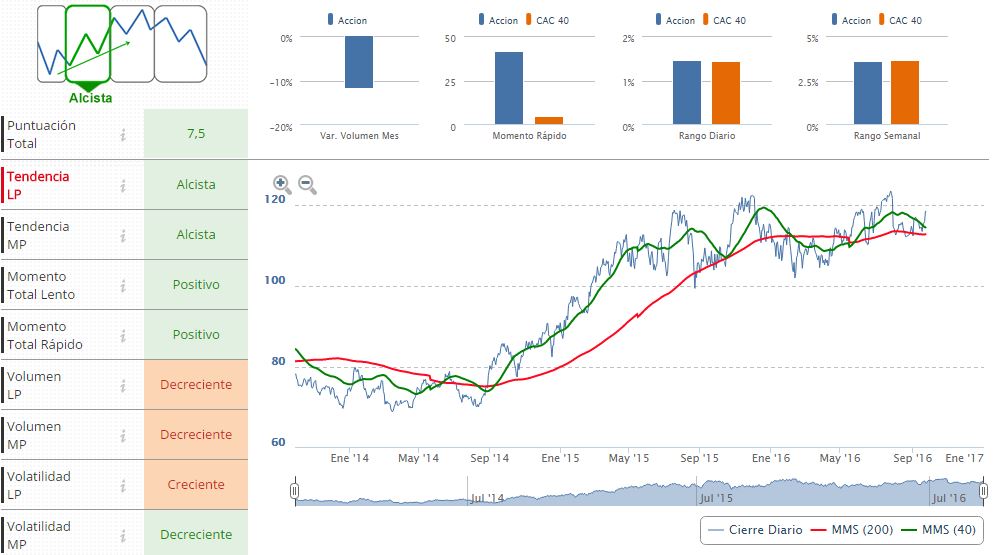Click Positivo value of Momento Total Lento
993x555 pixels.
(196, 285)
